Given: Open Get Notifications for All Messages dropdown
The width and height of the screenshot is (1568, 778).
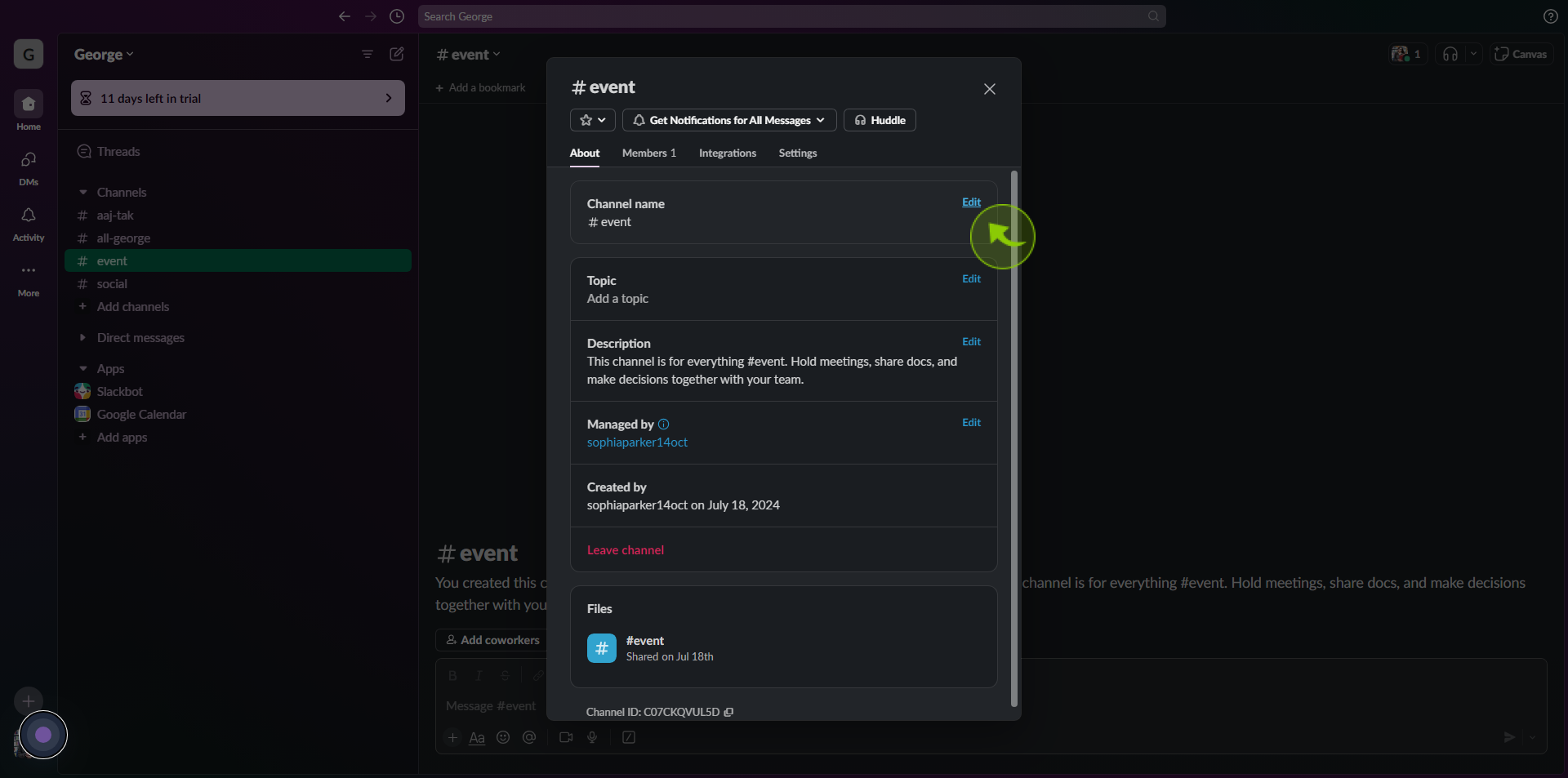Looking at the screenshot, I should tap(729, 120).
